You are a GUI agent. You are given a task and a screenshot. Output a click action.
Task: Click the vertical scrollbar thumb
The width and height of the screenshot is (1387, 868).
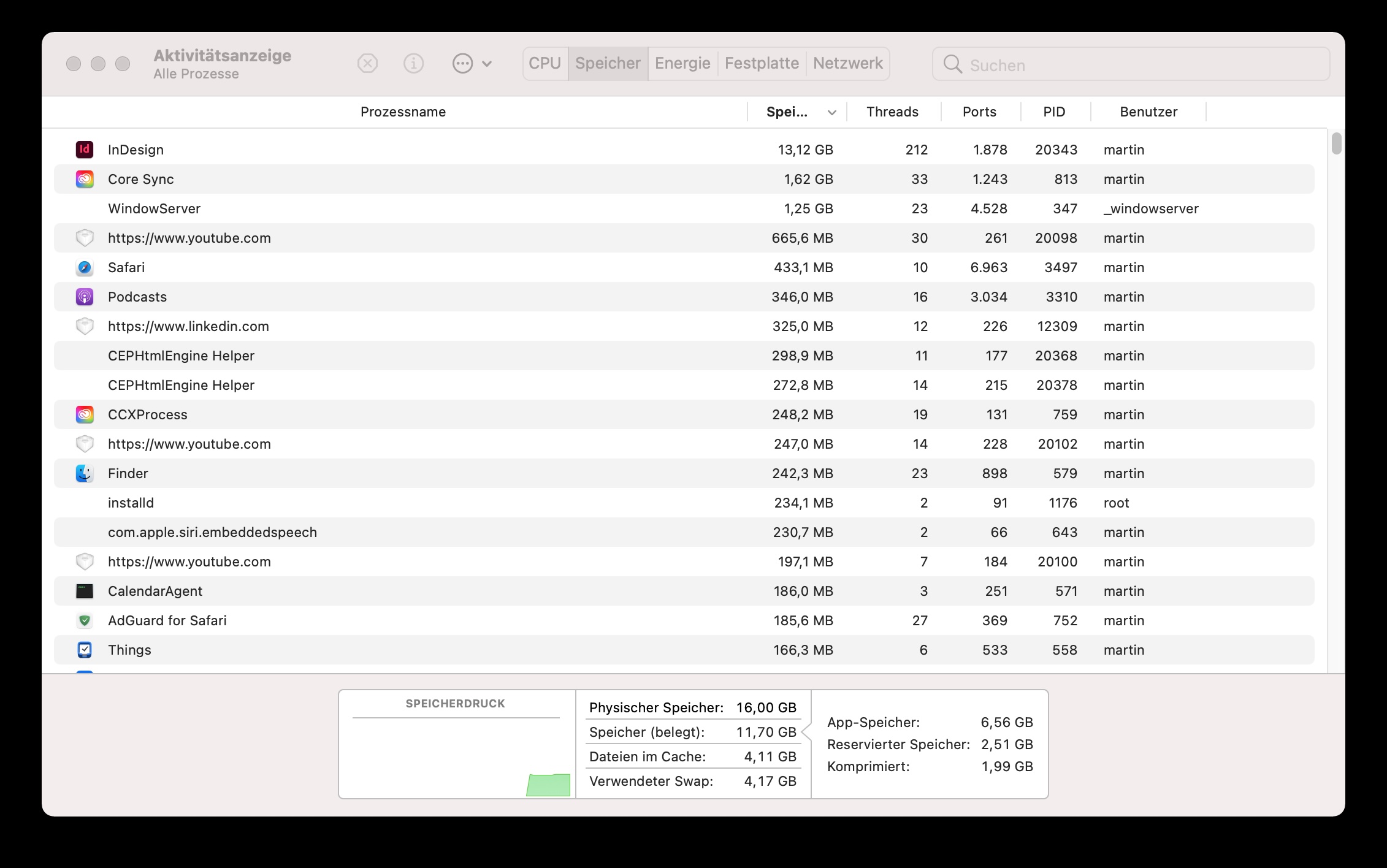pyautogui.click(x=1336, y=143)
